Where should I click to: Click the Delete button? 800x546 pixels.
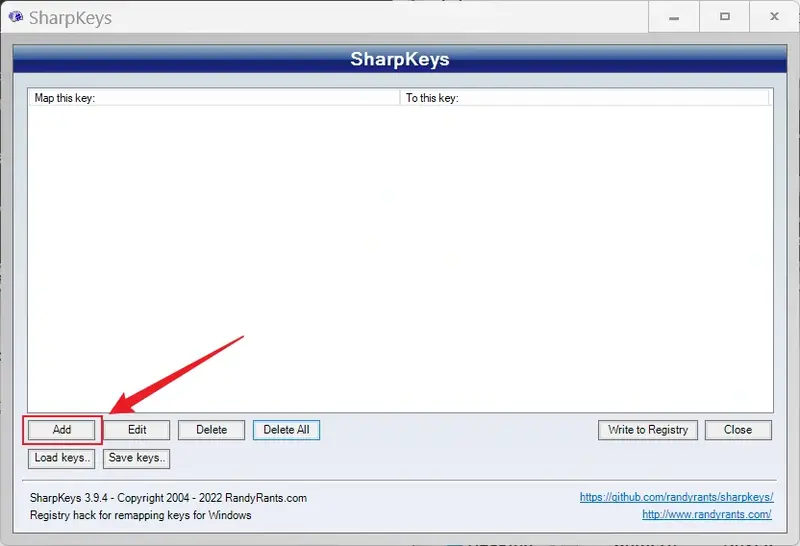pyautogui.click(x=211, y=430)
